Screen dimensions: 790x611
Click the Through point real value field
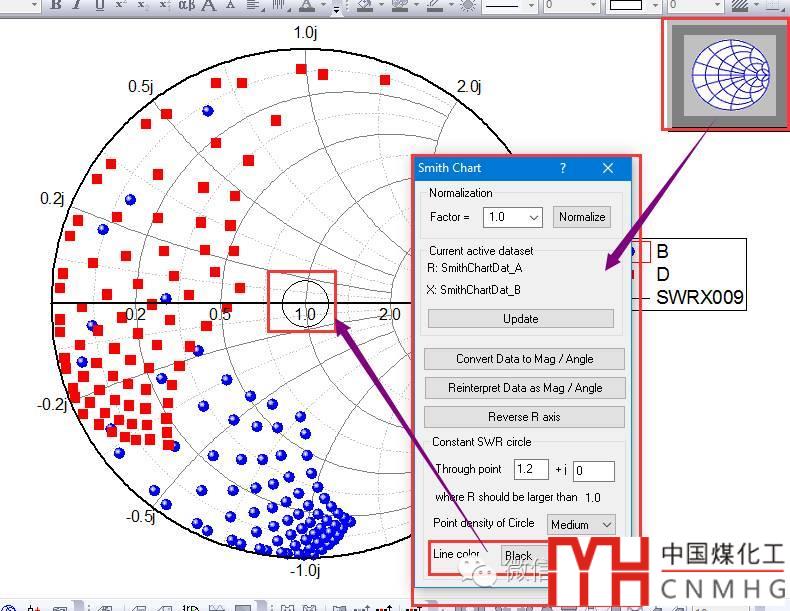pyautogui.click(x=530, y=470)
